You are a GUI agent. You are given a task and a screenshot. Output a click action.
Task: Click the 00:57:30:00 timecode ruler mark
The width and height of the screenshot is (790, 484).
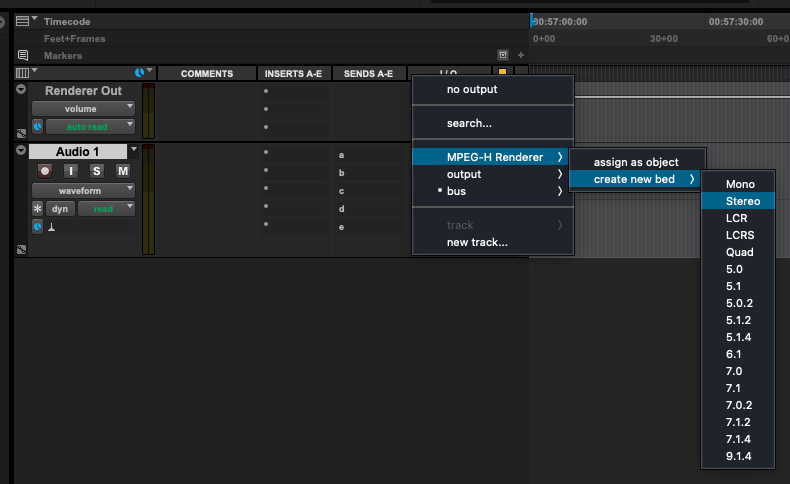point(736,22)
